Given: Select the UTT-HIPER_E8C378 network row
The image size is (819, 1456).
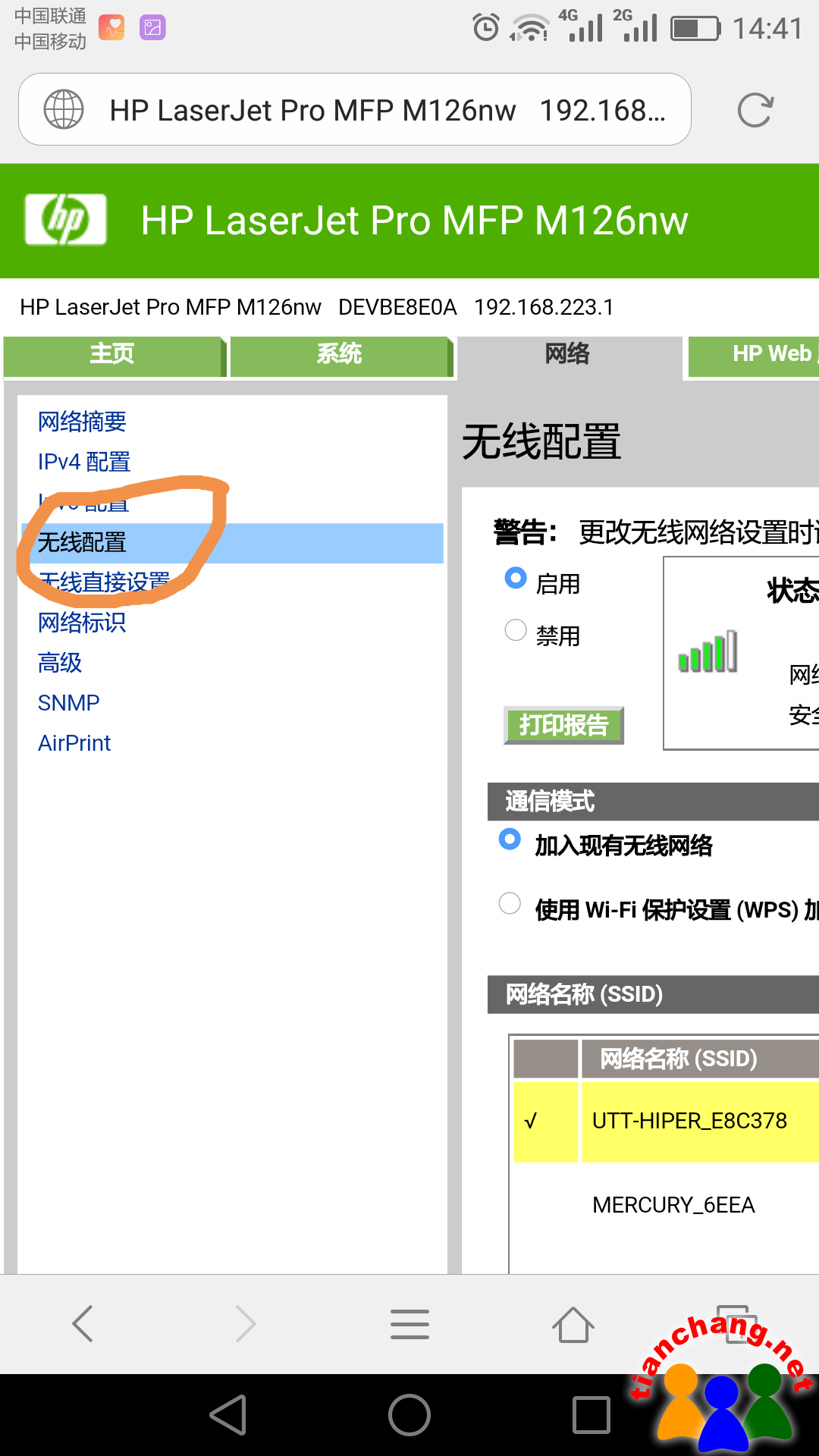Looking at the screenshot, I should click(x=666, y=1121).
